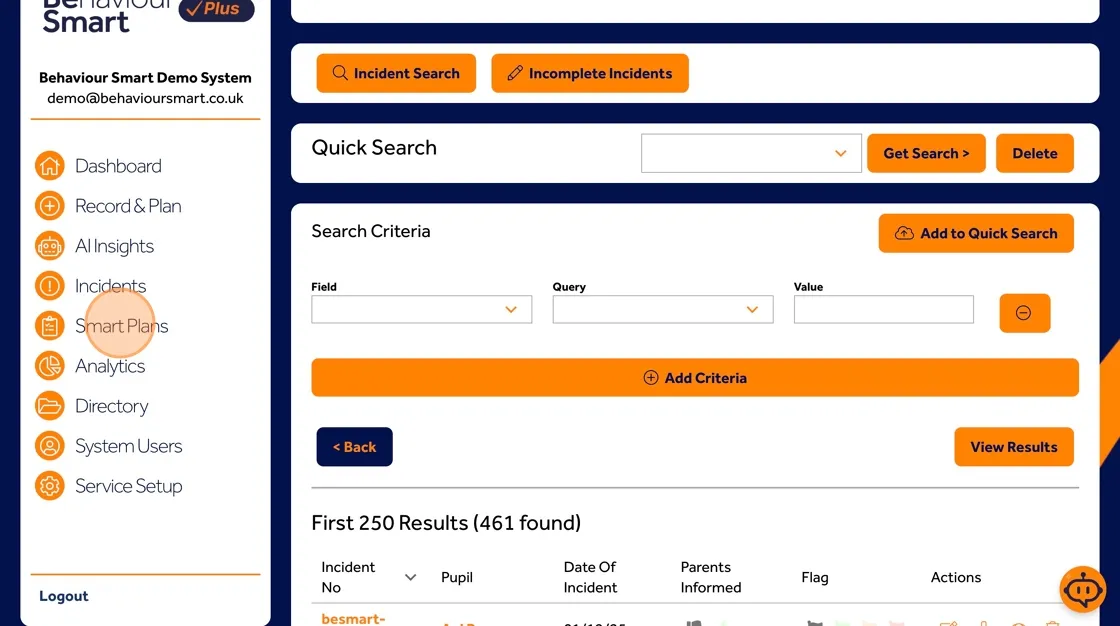Image resolution: width=1120 pixels, height=626 pixels.
Task: Open the Directory folder icon
Action: [49, 406]
